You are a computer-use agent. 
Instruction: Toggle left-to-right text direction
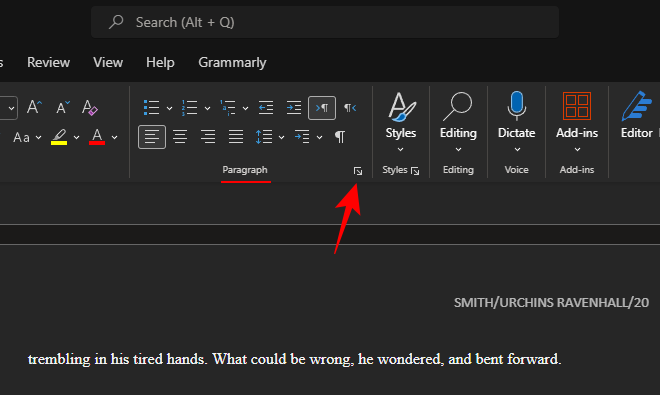322,108
